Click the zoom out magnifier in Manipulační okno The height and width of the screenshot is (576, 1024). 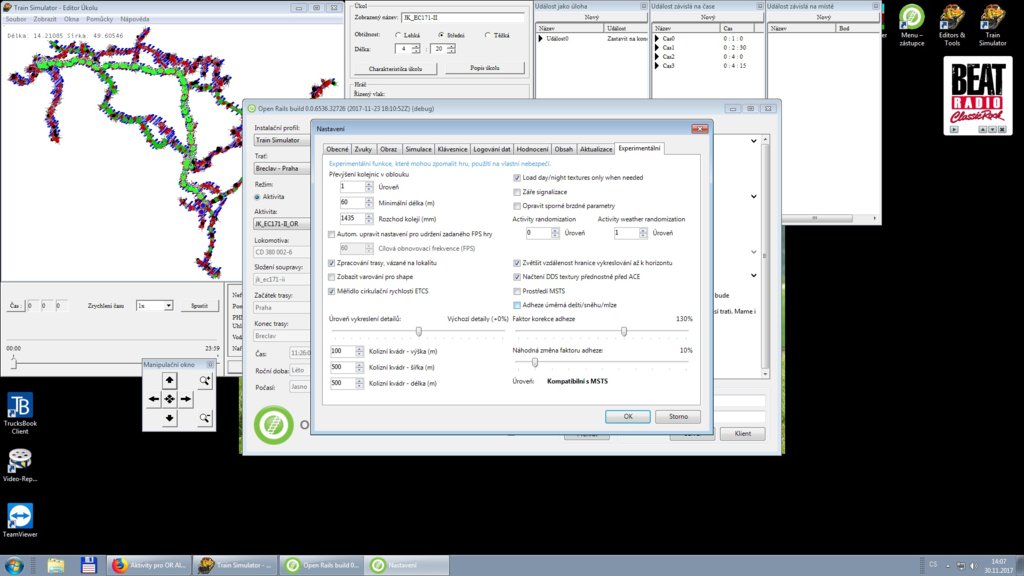coord(204,418)
